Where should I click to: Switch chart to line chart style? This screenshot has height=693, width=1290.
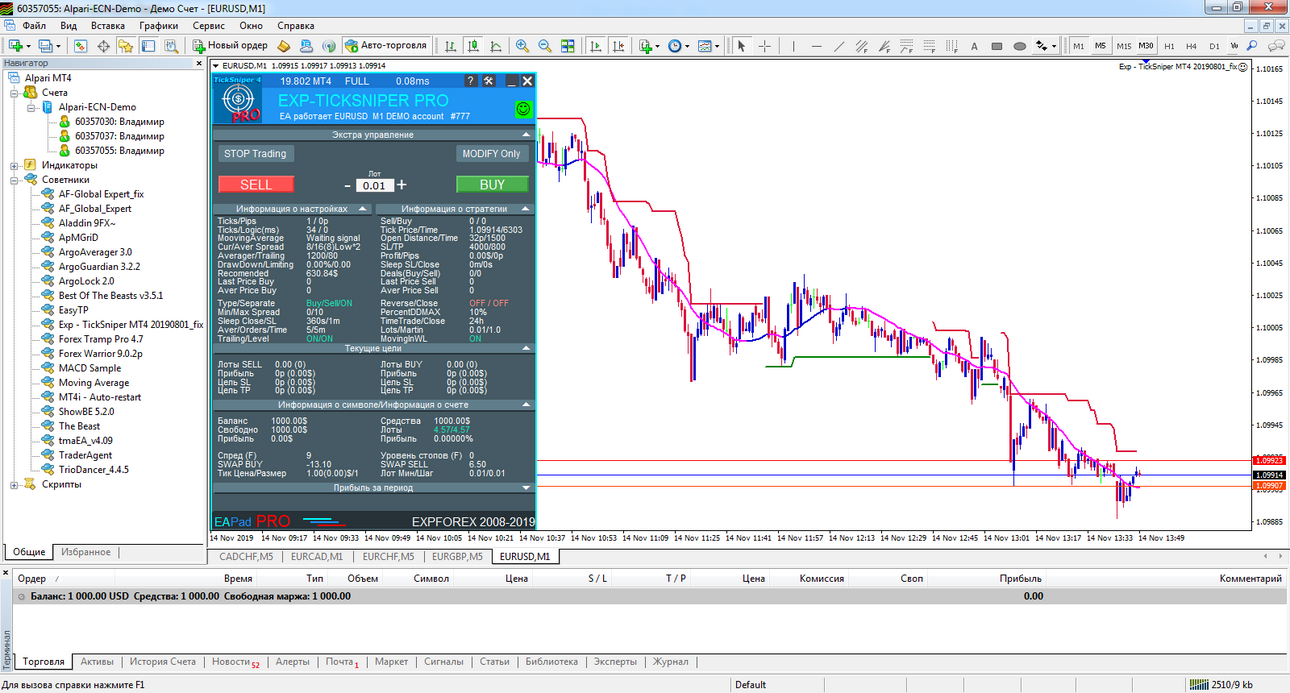[496, 46]
